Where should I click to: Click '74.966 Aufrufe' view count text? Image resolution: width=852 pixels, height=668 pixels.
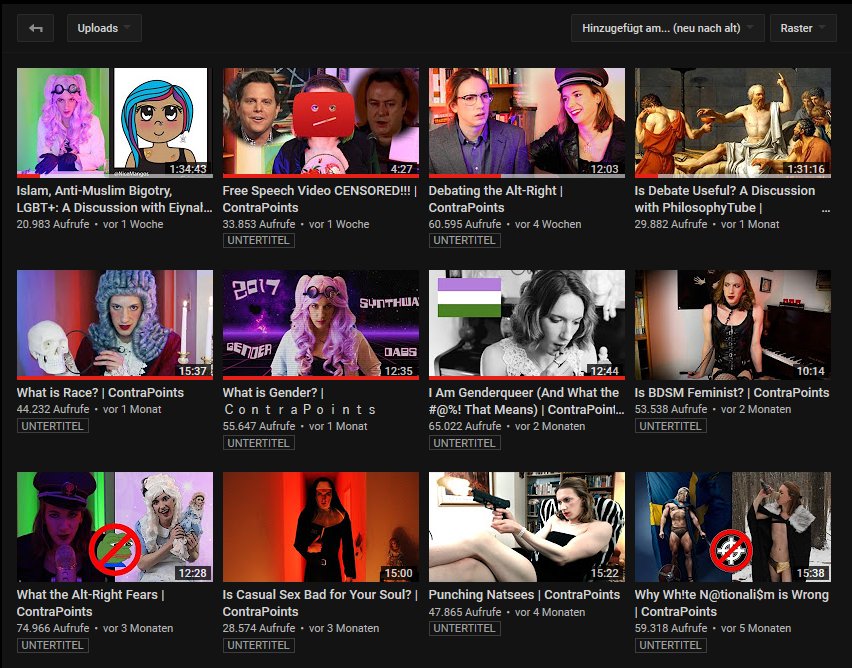[x=53, y=628]
